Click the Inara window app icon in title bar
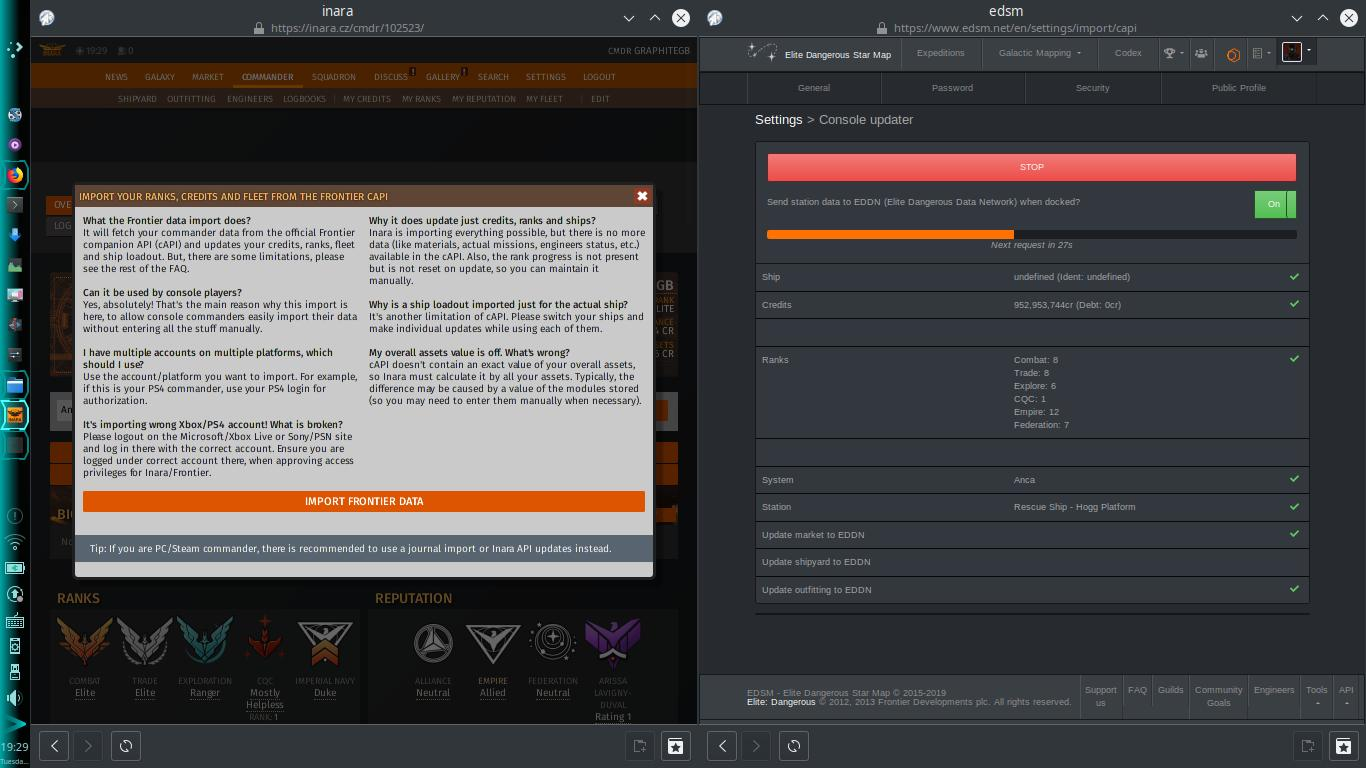This screenshot has height=768, width=1366. point(47,17)
